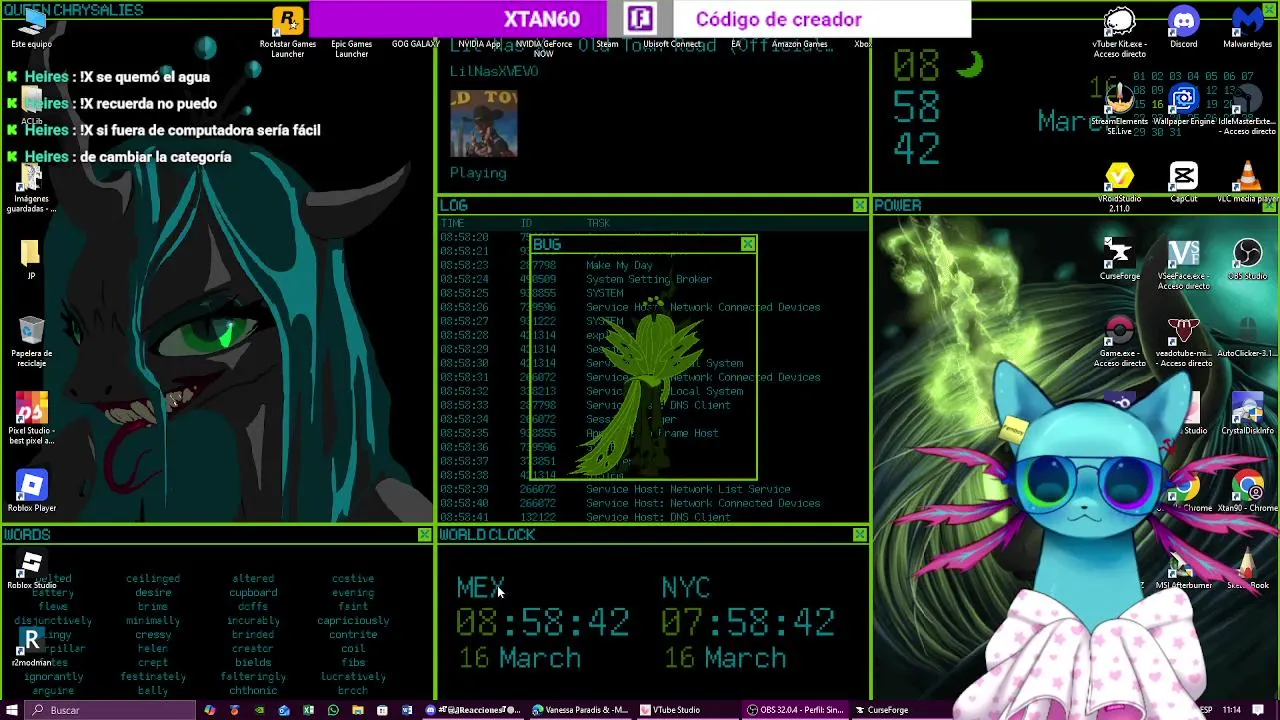The height and width of the screenshot is (720, 1280).
Task: Click the MEX clock label
Action: (480, 587)
